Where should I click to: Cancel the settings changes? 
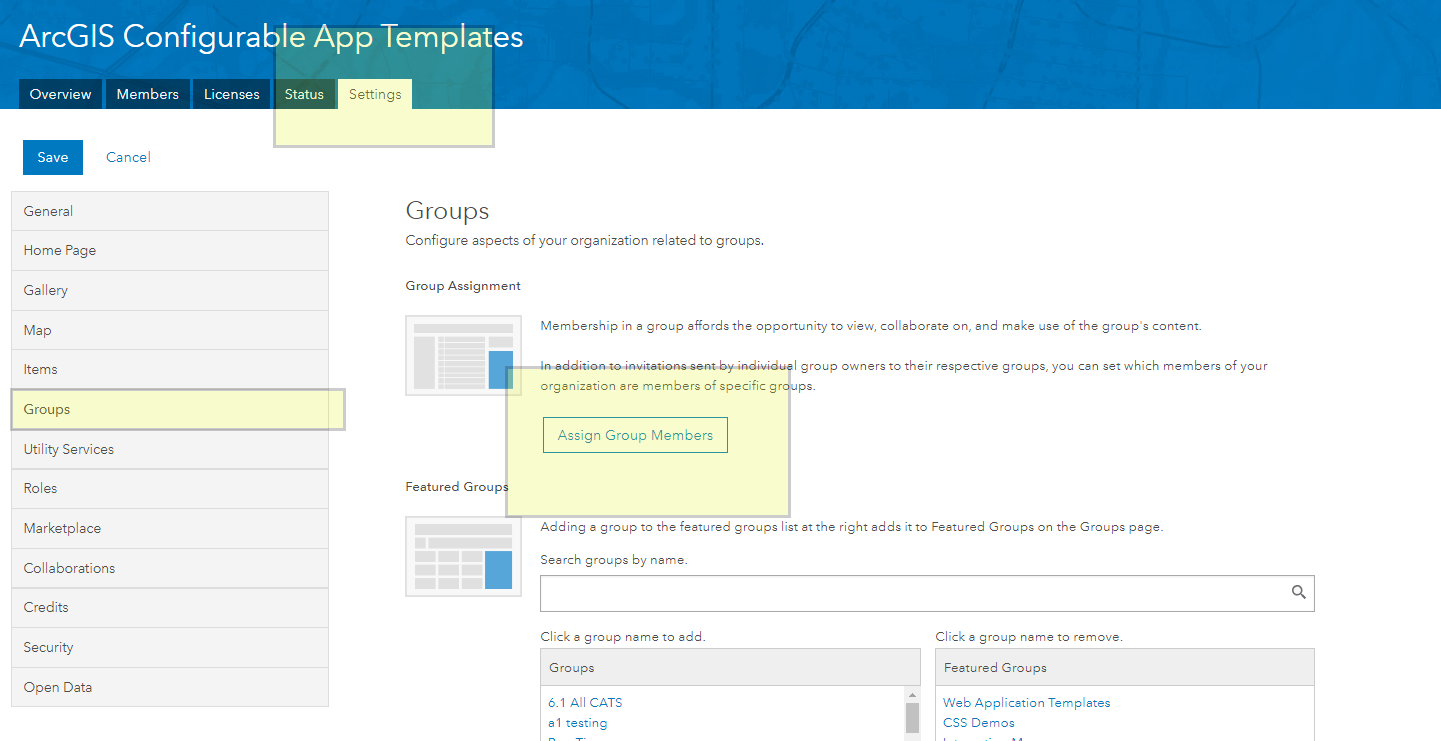(128, 157)
